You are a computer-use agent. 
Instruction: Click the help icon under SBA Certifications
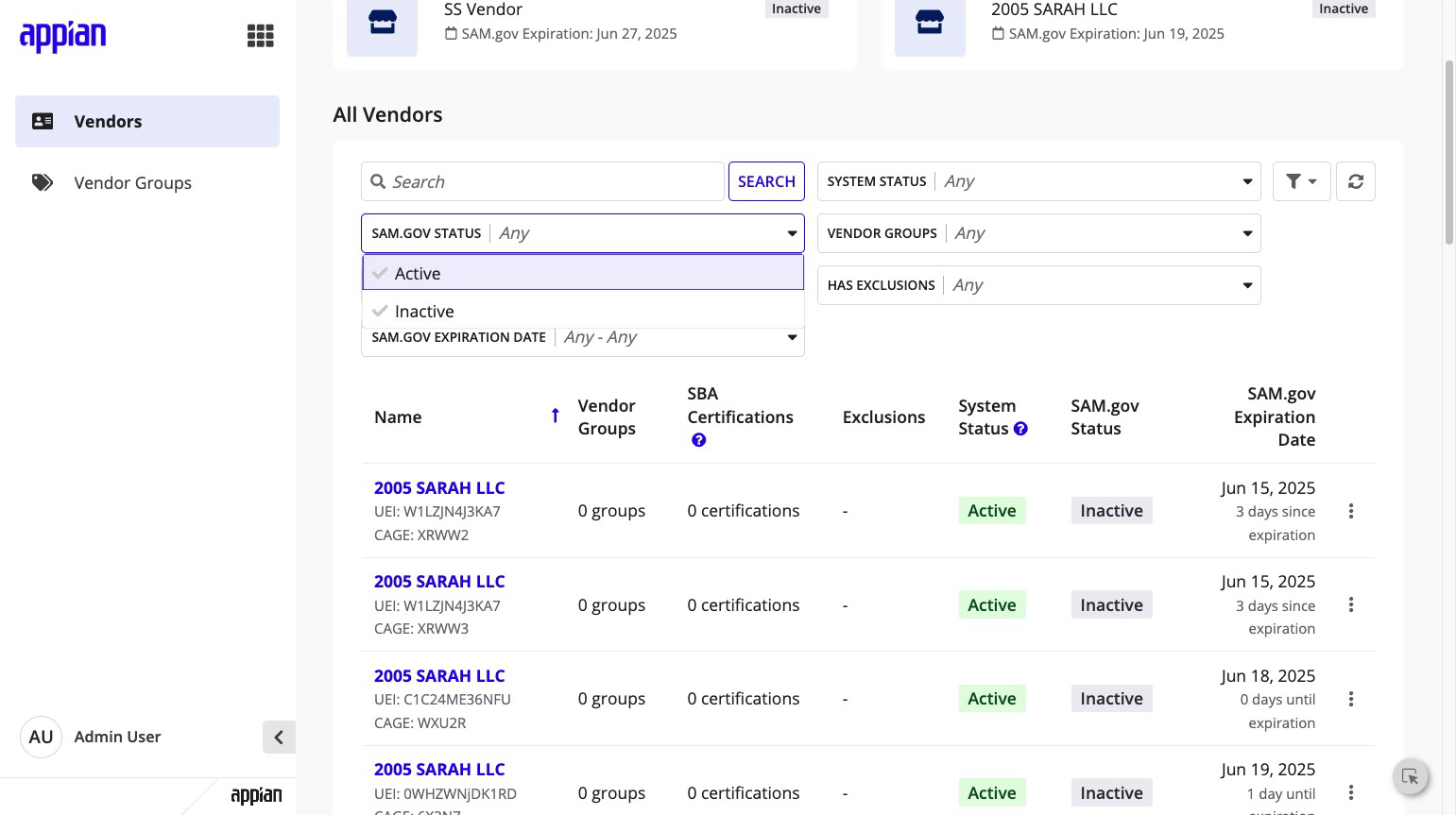pyautogui.click(x=699, y=440)
